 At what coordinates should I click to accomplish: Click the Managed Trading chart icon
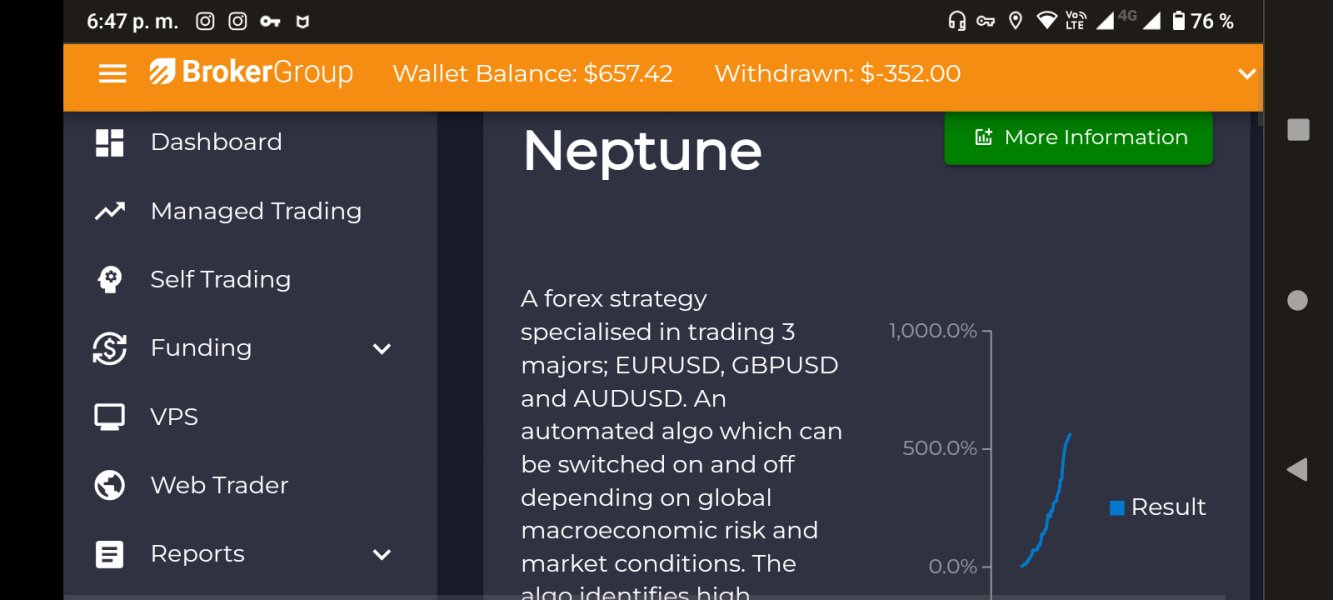[x=109, y=211]
